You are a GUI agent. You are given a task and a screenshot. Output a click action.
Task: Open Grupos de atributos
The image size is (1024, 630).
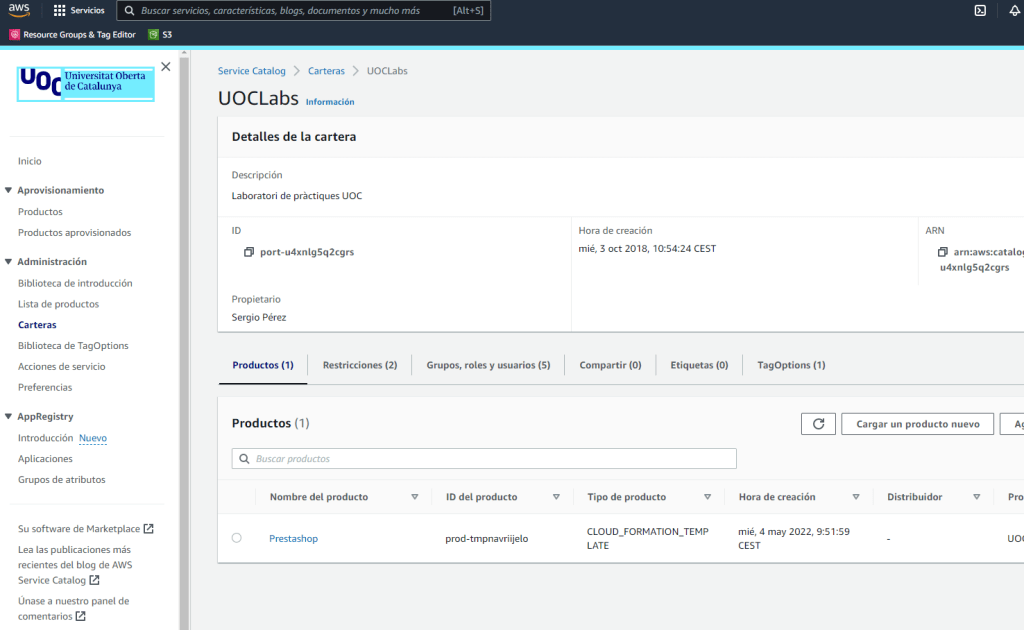(x=61, y=479)
